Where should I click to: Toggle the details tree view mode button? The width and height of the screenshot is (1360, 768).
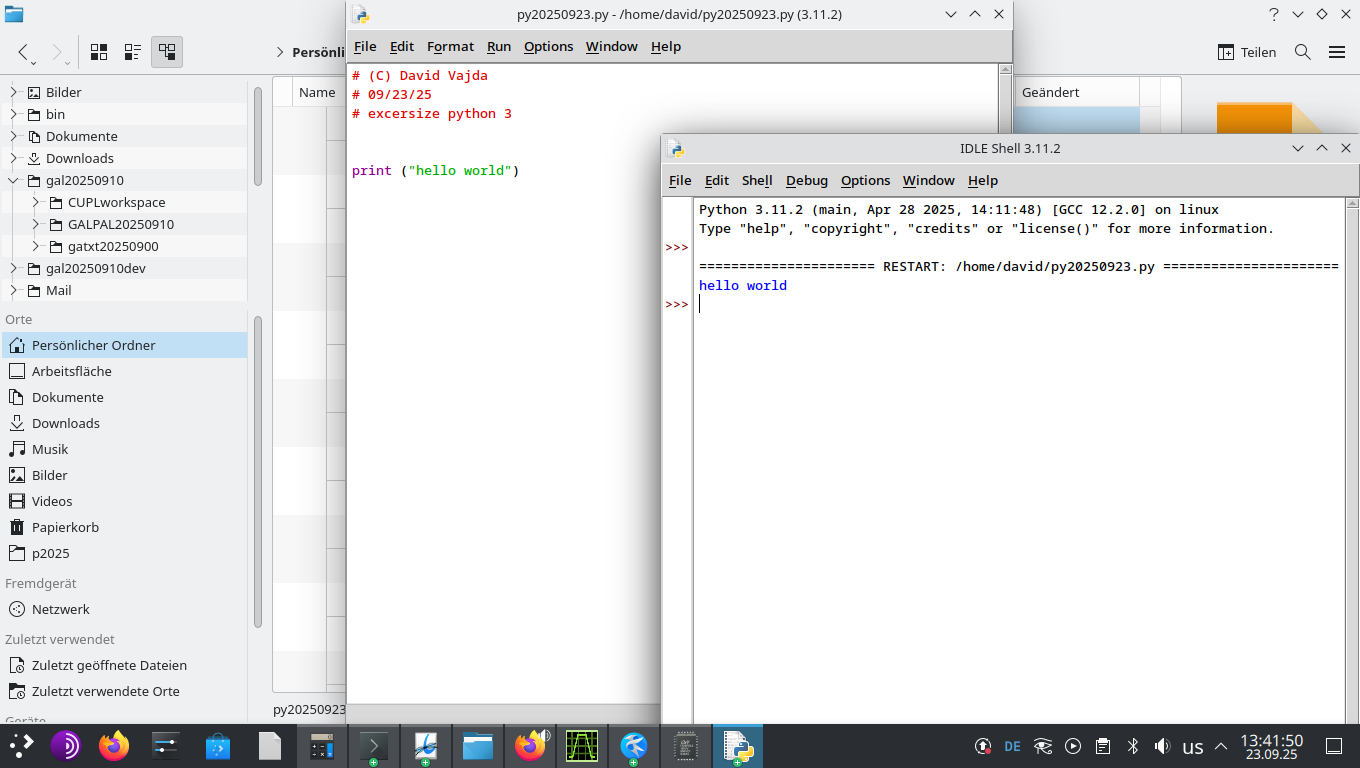tap(167, 52)
